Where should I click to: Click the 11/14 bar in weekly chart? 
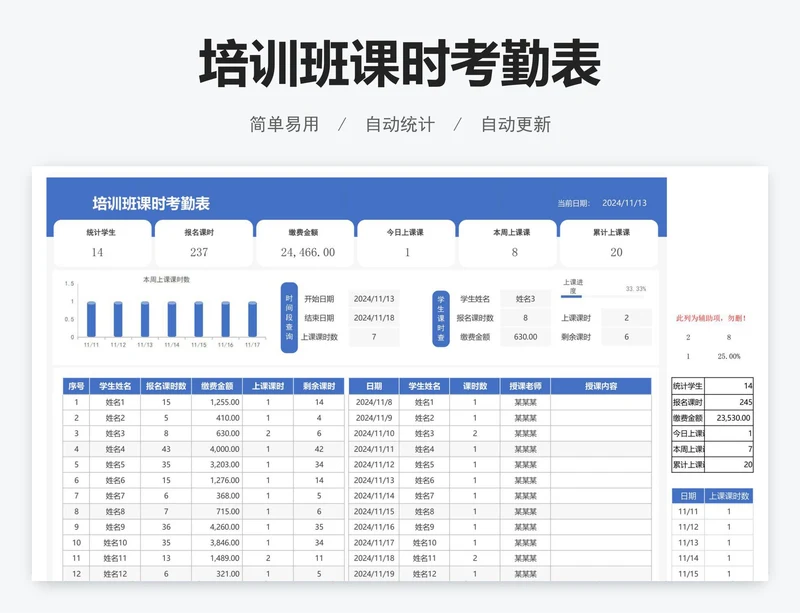172,319
